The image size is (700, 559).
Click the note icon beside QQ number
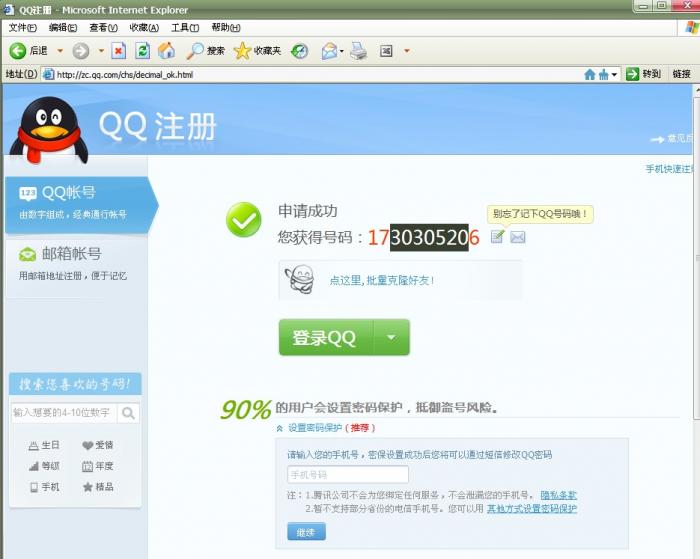tap(497, 236)
